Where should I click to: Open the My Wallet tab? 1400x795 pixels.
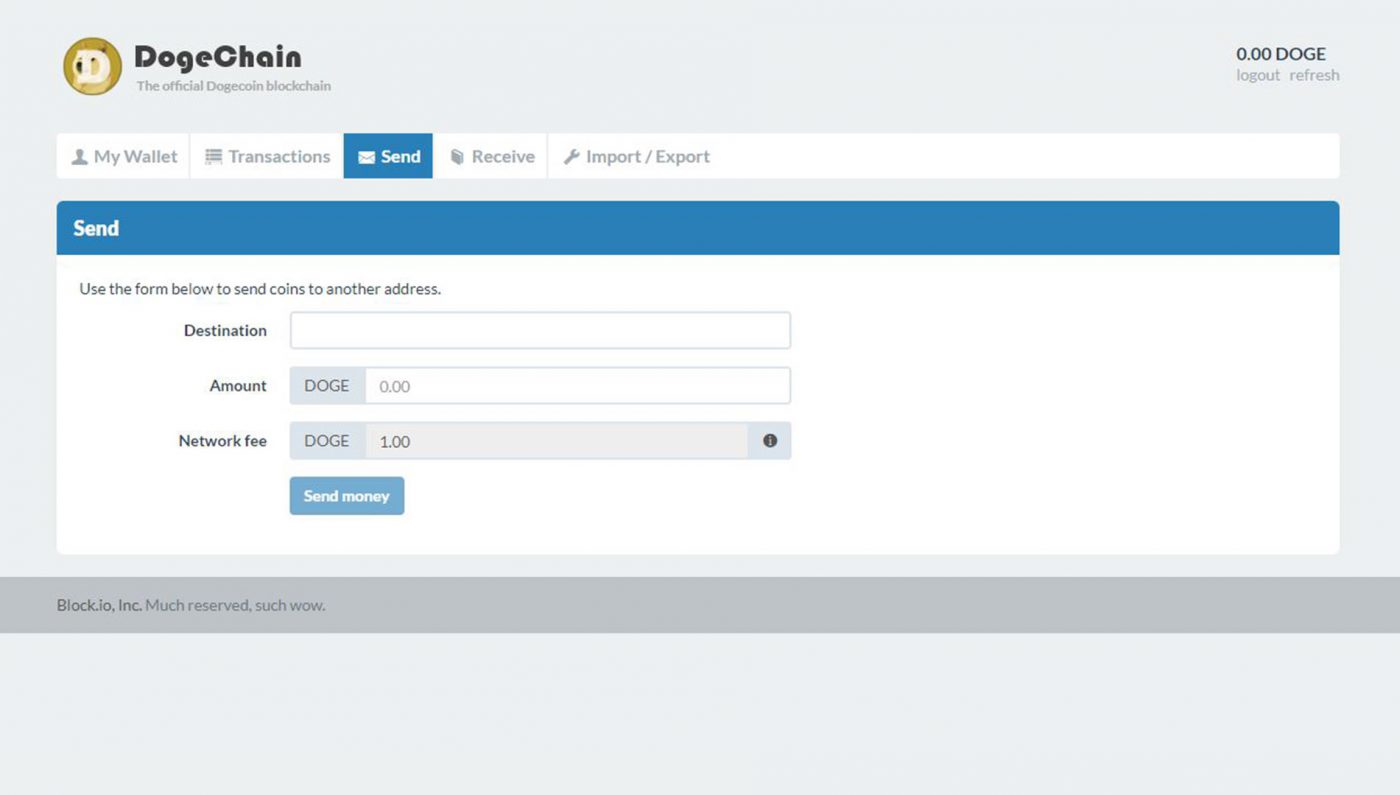point(124,156)
